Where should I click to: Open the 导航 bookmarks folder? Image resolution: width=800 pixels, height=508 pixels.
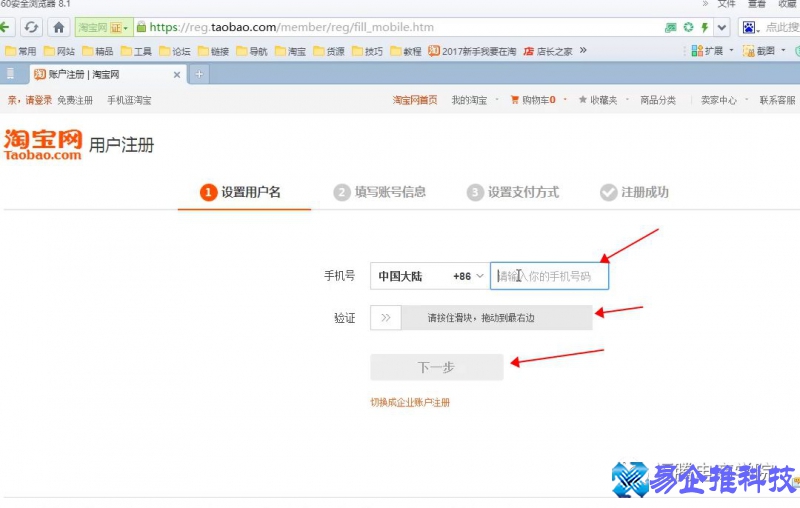[x=252, y=51]
